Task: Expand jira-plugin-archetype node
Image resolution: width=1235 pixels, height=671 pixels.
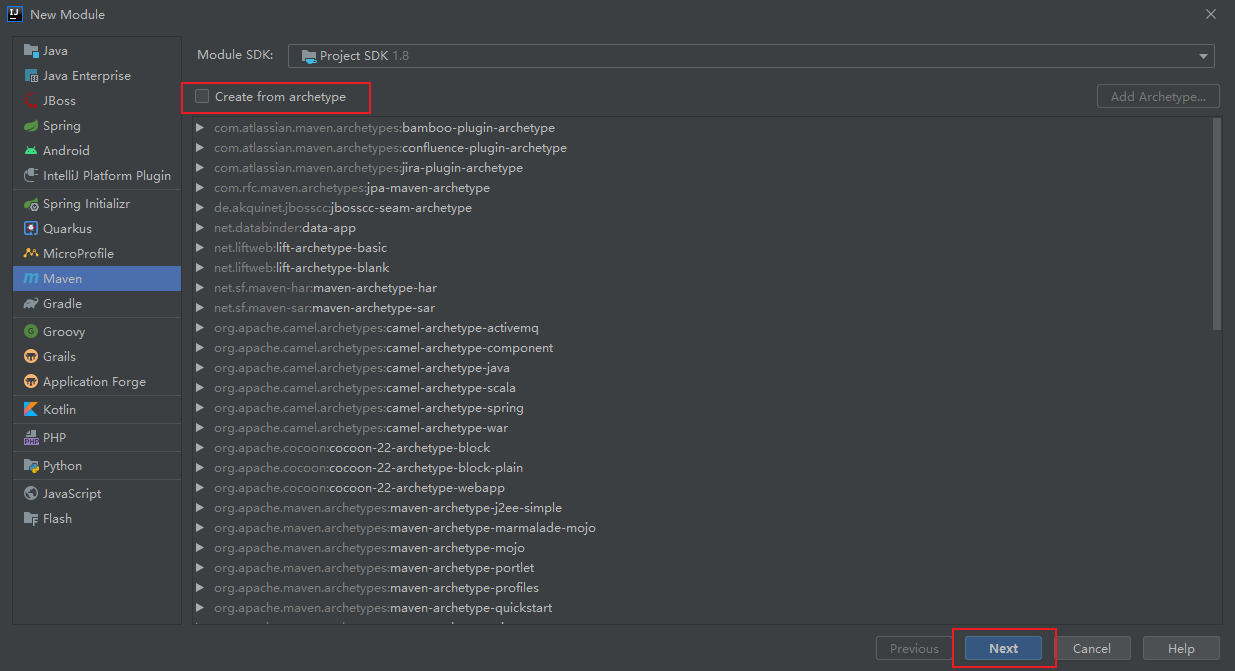Action: (201, 168)
